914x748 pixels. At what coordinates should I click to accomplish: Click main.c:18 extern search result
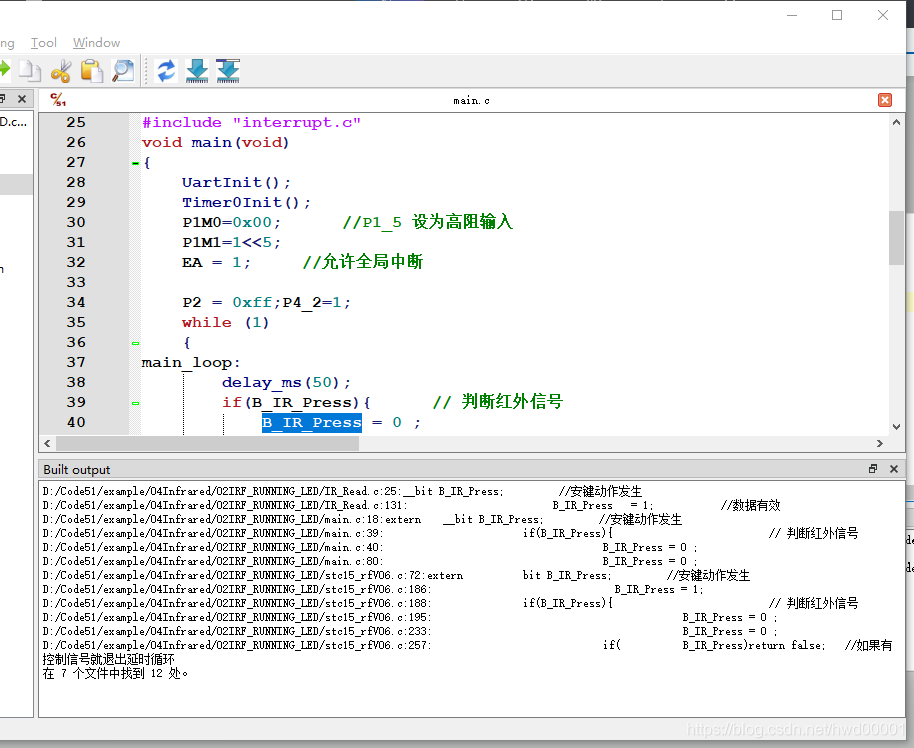coord(361,519)
